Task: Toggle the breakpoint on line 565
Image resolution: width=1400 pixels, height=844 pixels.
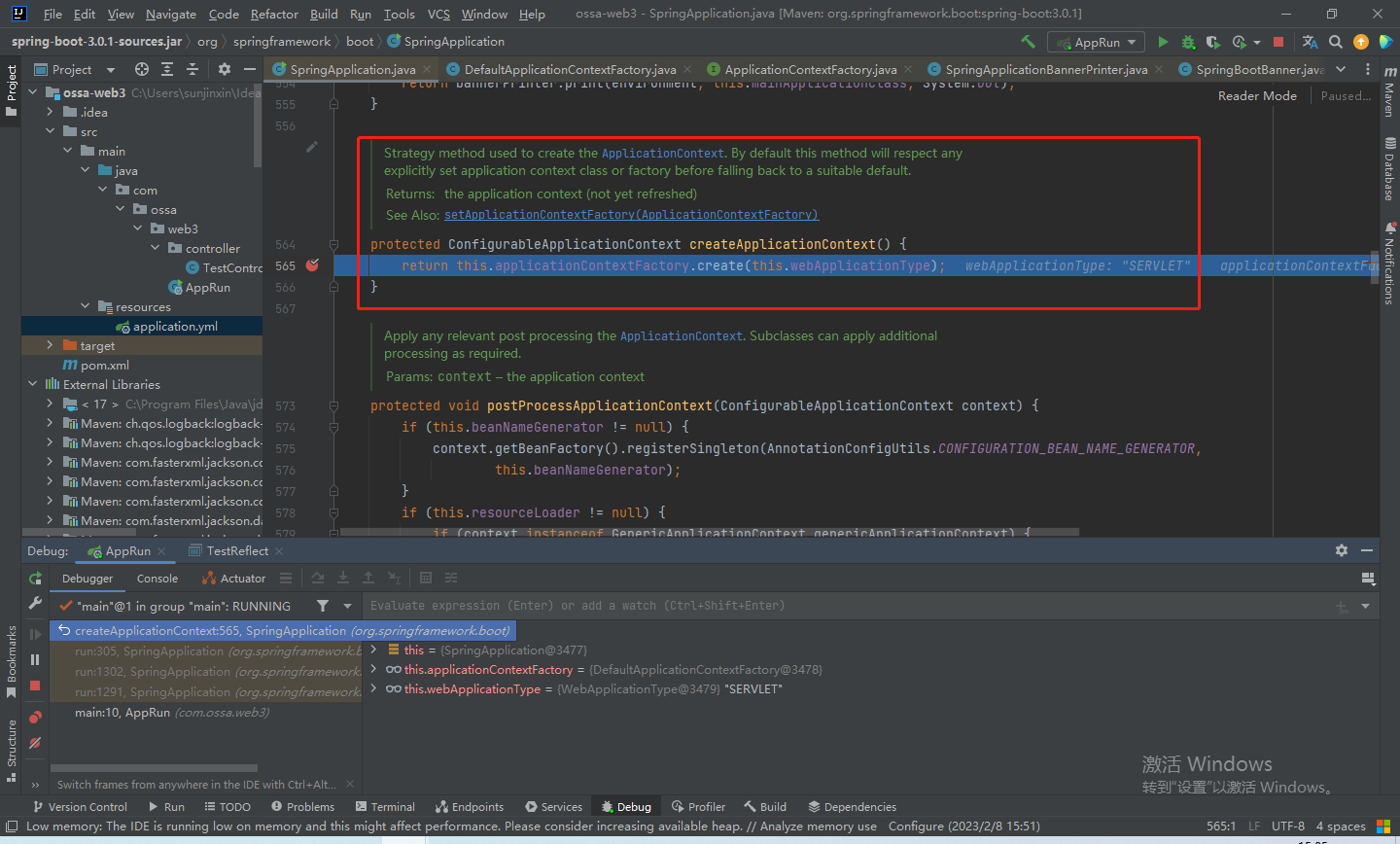Action: (312, 265)
